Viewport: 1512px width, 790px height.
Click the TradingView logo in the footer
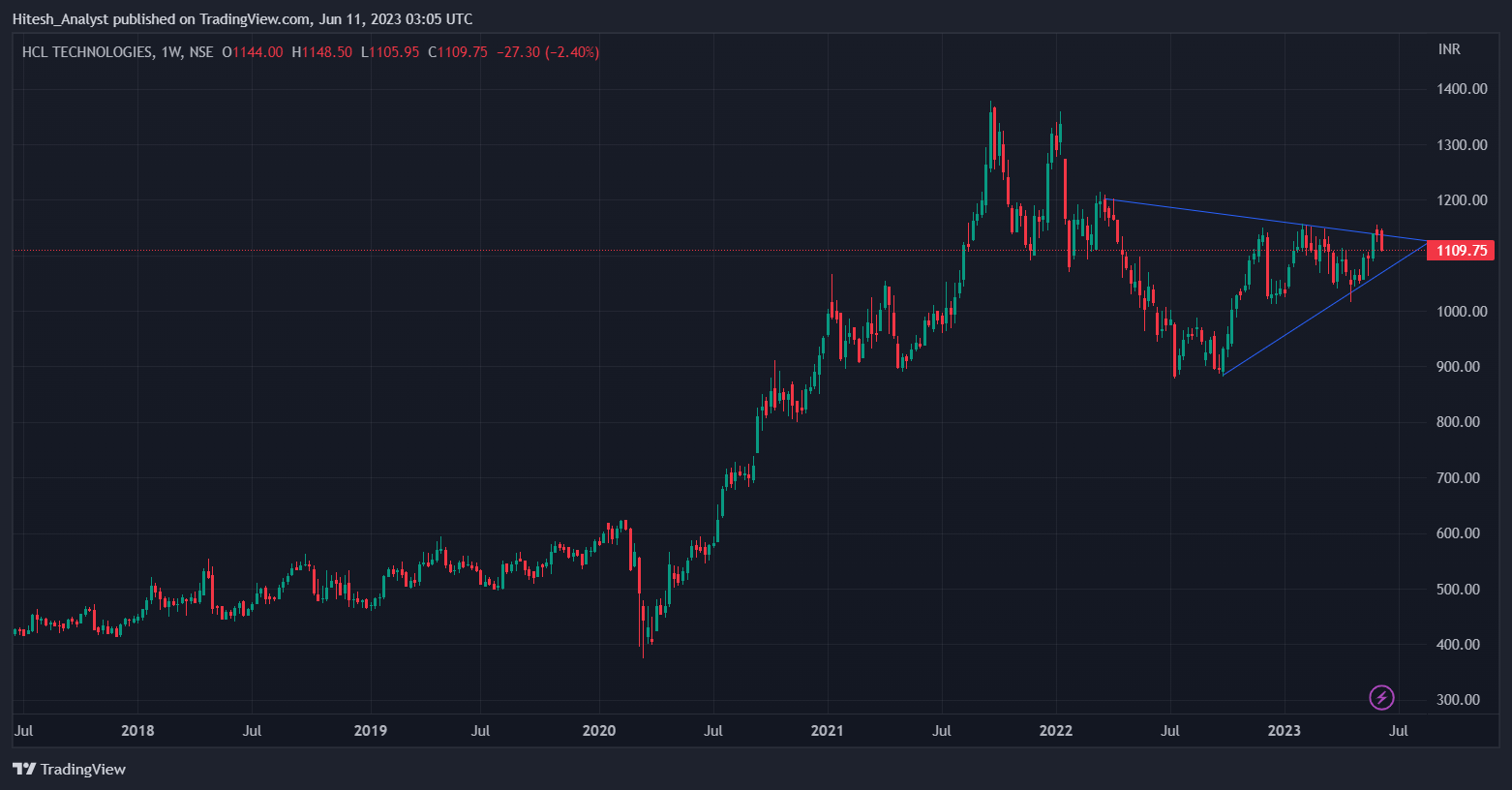[69, 769]
